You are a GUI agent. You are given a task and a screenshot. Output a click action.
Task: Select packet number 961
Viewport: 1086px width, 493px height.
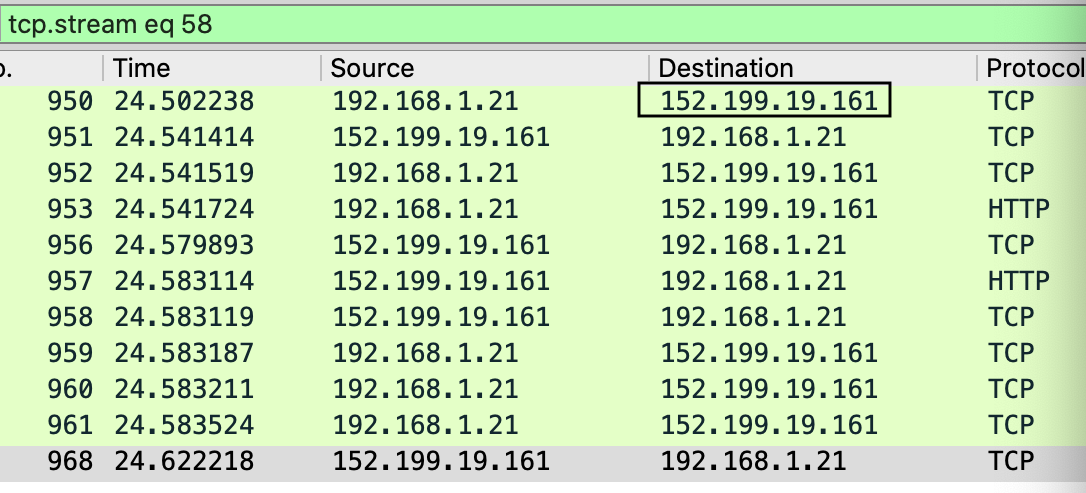click(543, 425)
